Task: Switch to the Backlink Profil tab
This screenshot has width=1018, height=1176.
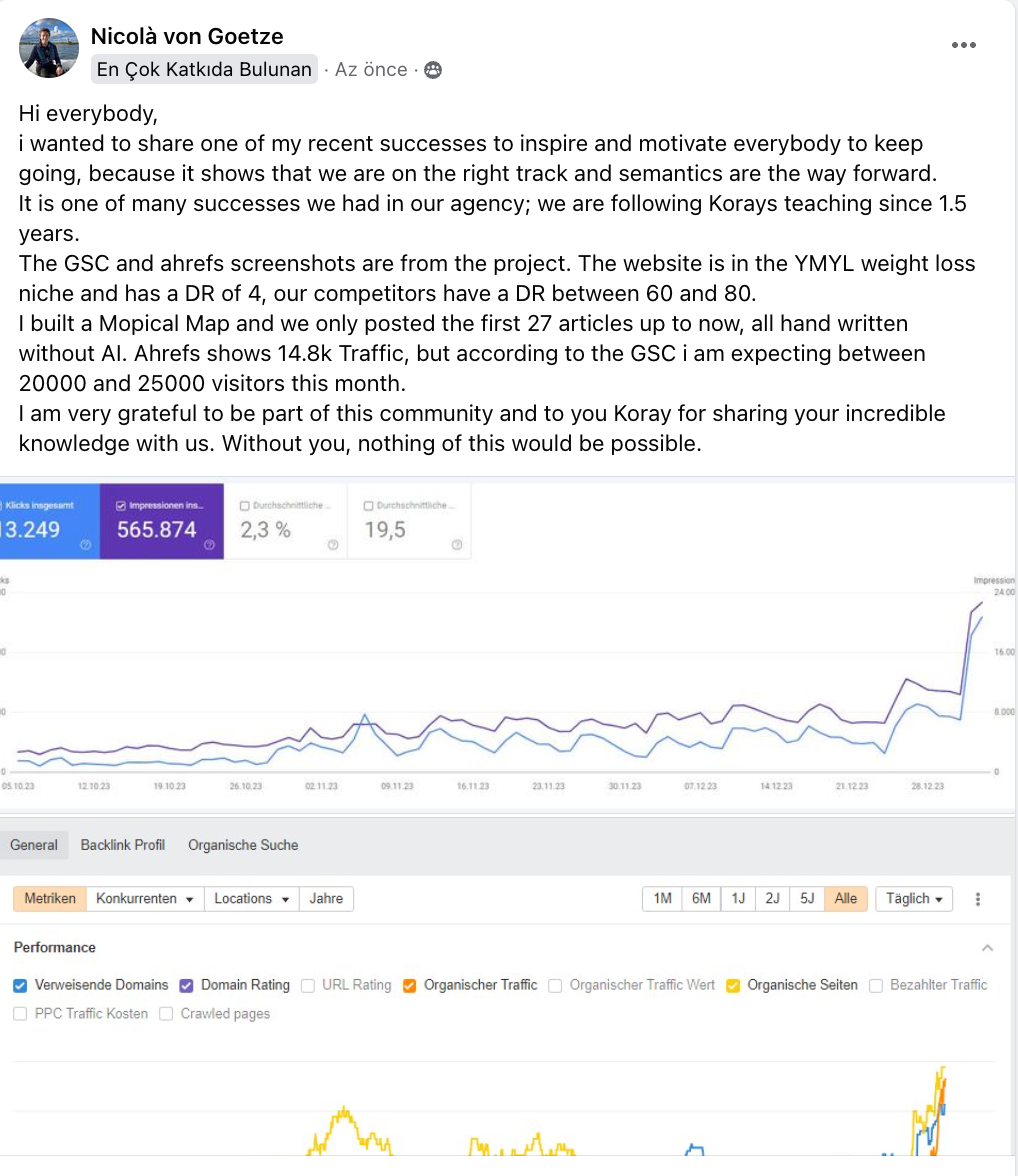Action: (123, 845)
